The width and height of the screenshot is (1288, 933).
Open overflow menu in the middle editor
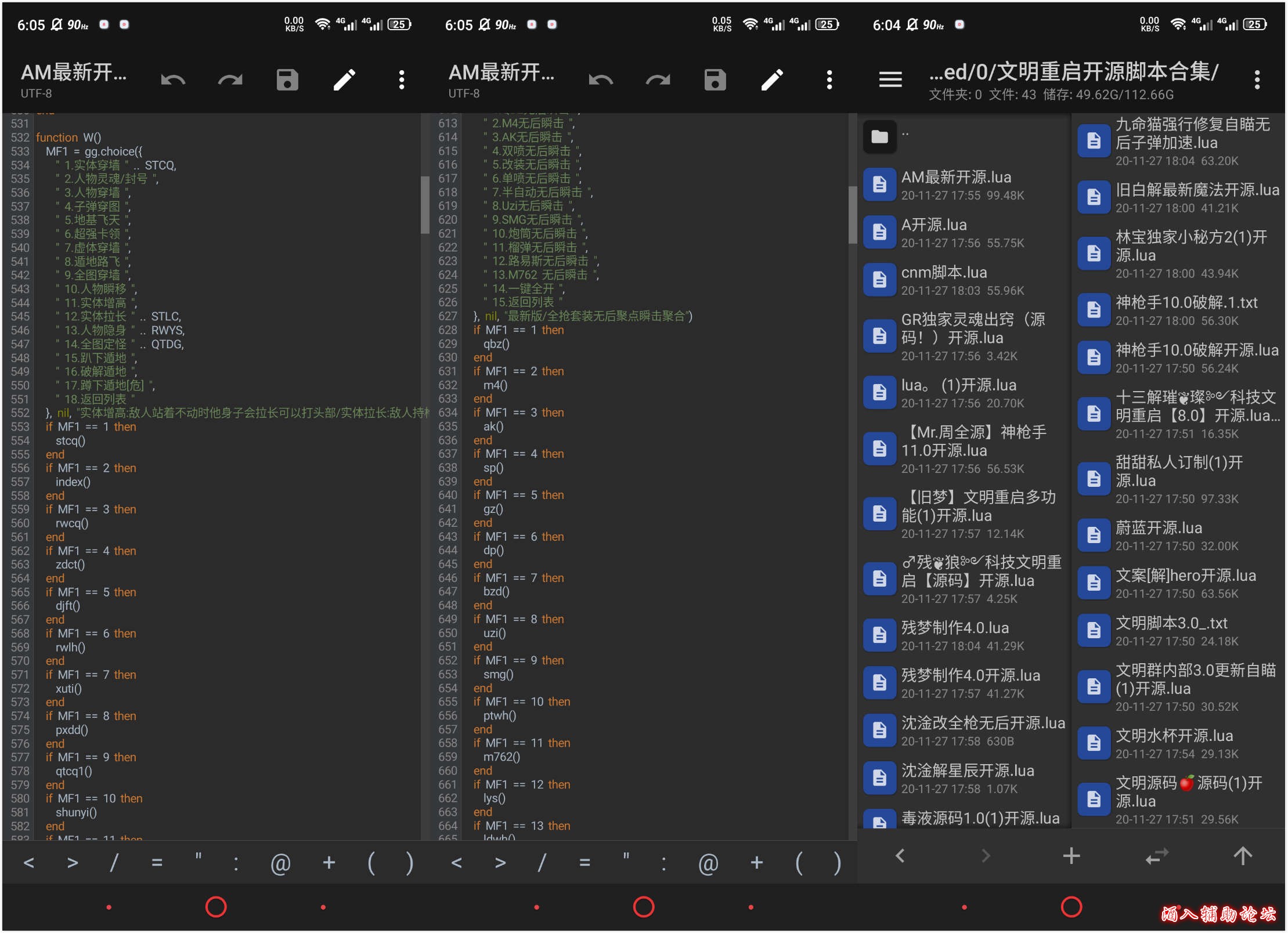(829, 79)
